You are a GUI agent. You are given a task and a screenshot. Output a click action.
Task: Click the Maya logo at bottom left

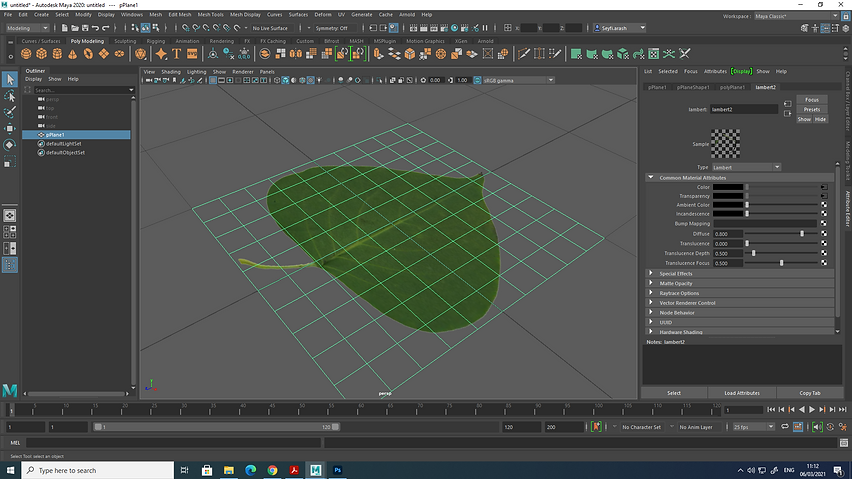pyautogui.click(x=10, y=389)
